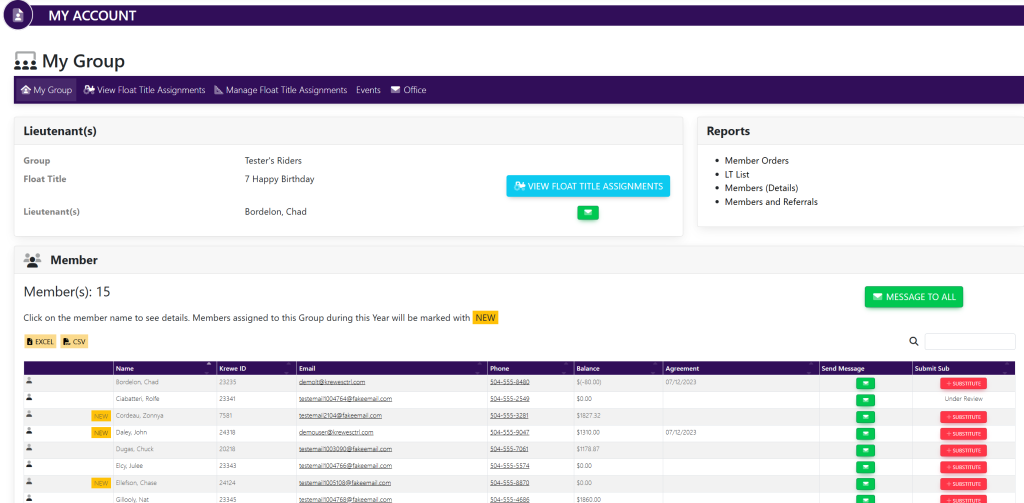The width and height of the screenshot is (1024, 503).
Task: Click the search magnifier icon above the table
Action: [914, 342]
